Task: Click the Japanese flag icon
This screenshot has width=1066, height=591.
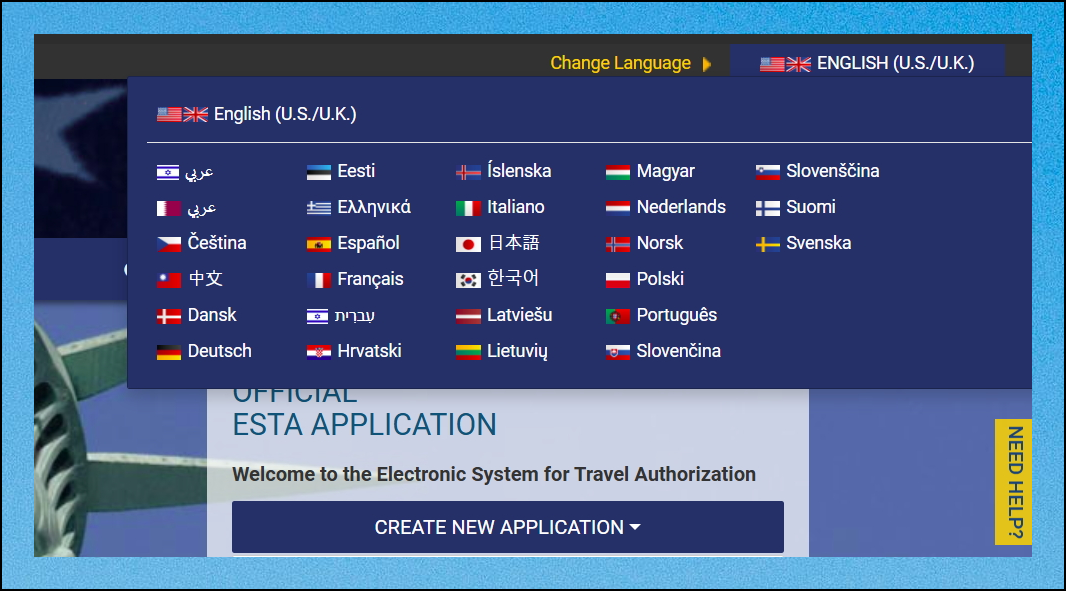Action: (468, 243)
